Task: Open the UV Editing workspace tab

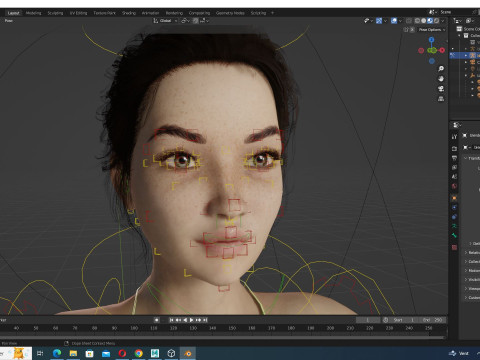Action: point(78,13)
